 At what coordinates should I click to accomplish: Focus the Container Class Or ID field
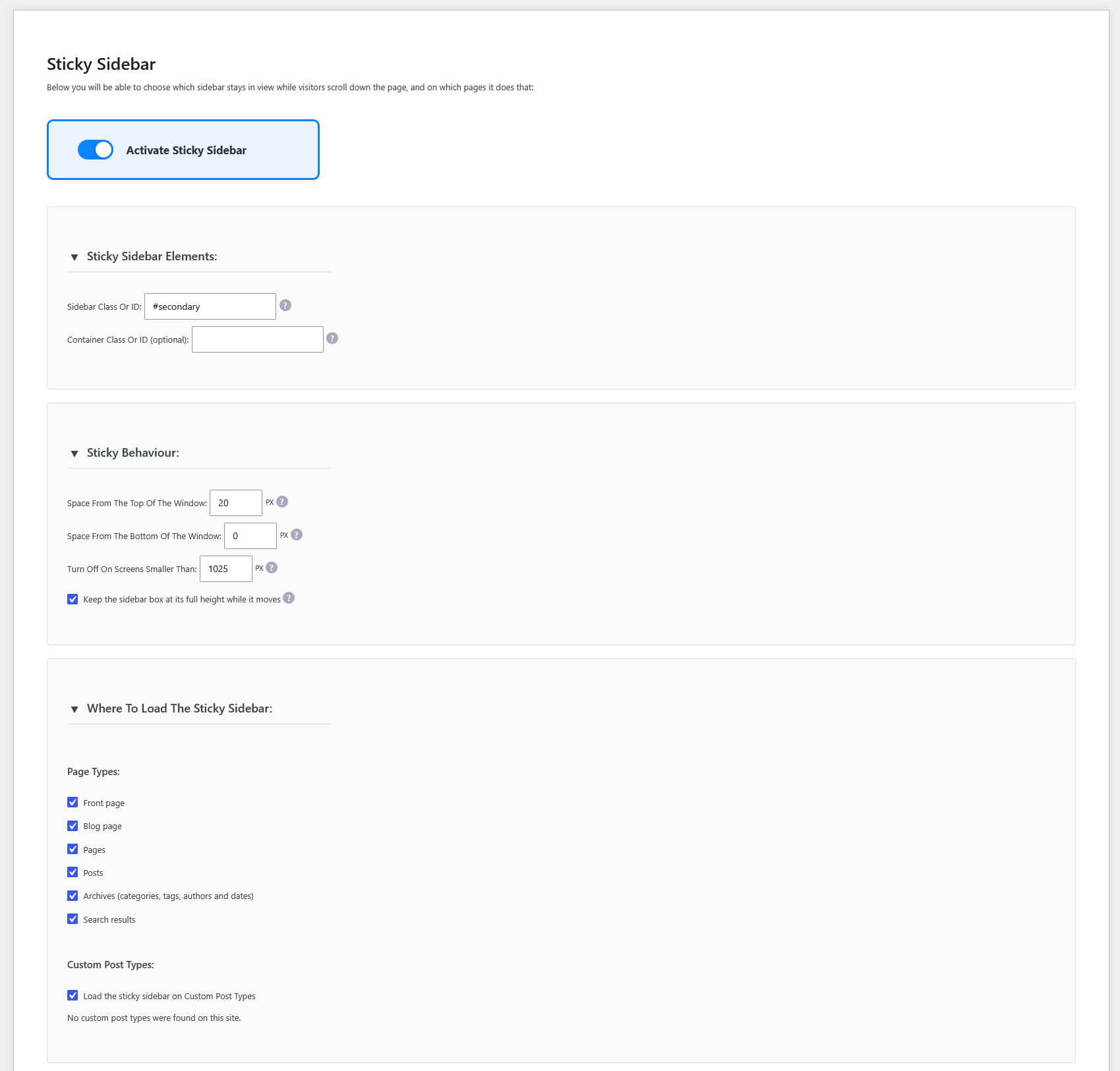(x=258, y=339)
